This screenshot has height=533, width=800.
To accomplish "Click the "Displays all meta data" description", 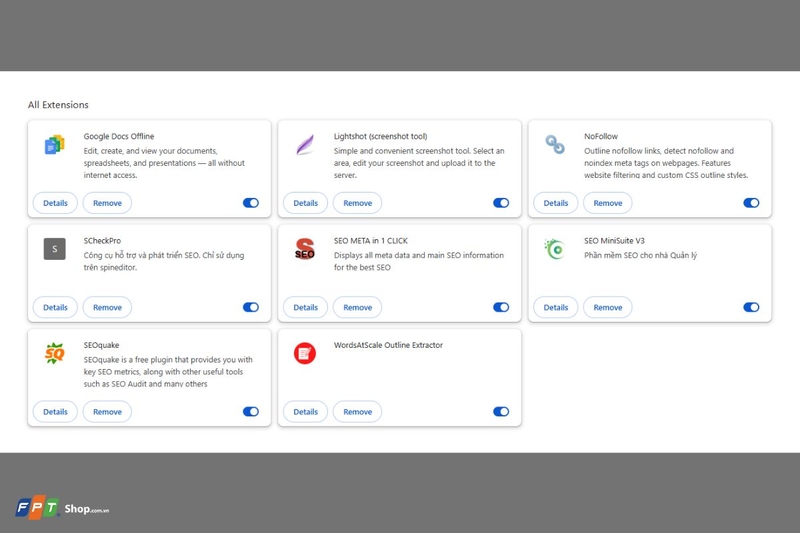I will coord(418,261).
